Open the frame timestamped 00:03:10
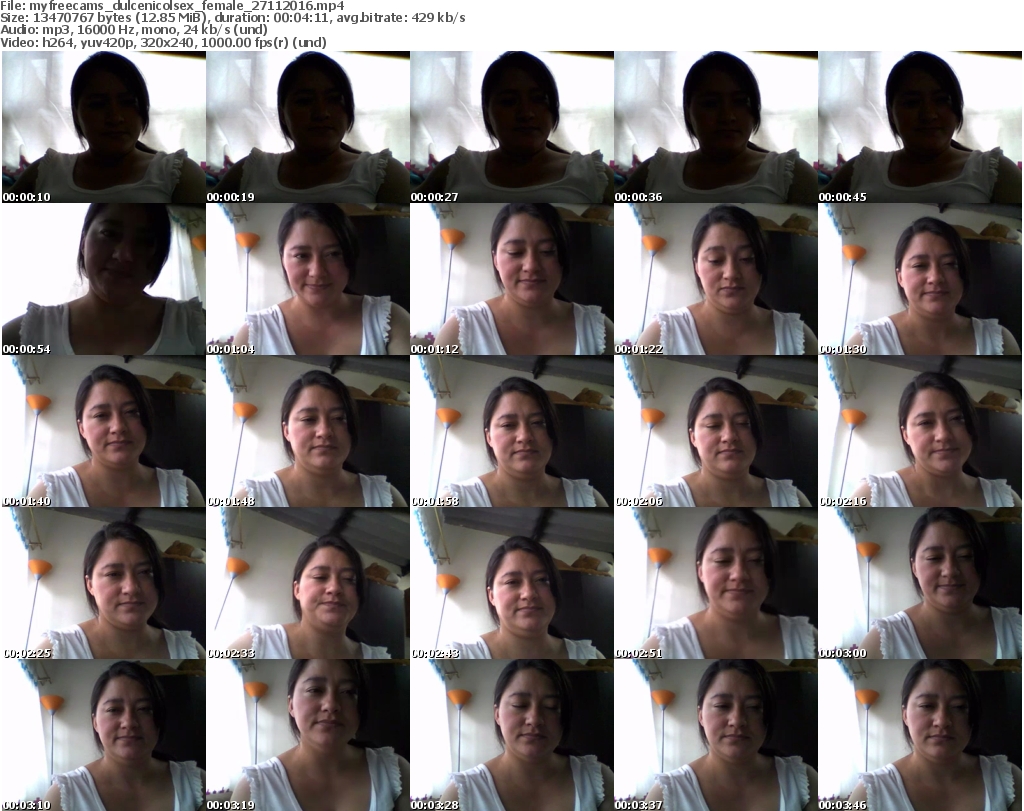 [x=103, y=735]
